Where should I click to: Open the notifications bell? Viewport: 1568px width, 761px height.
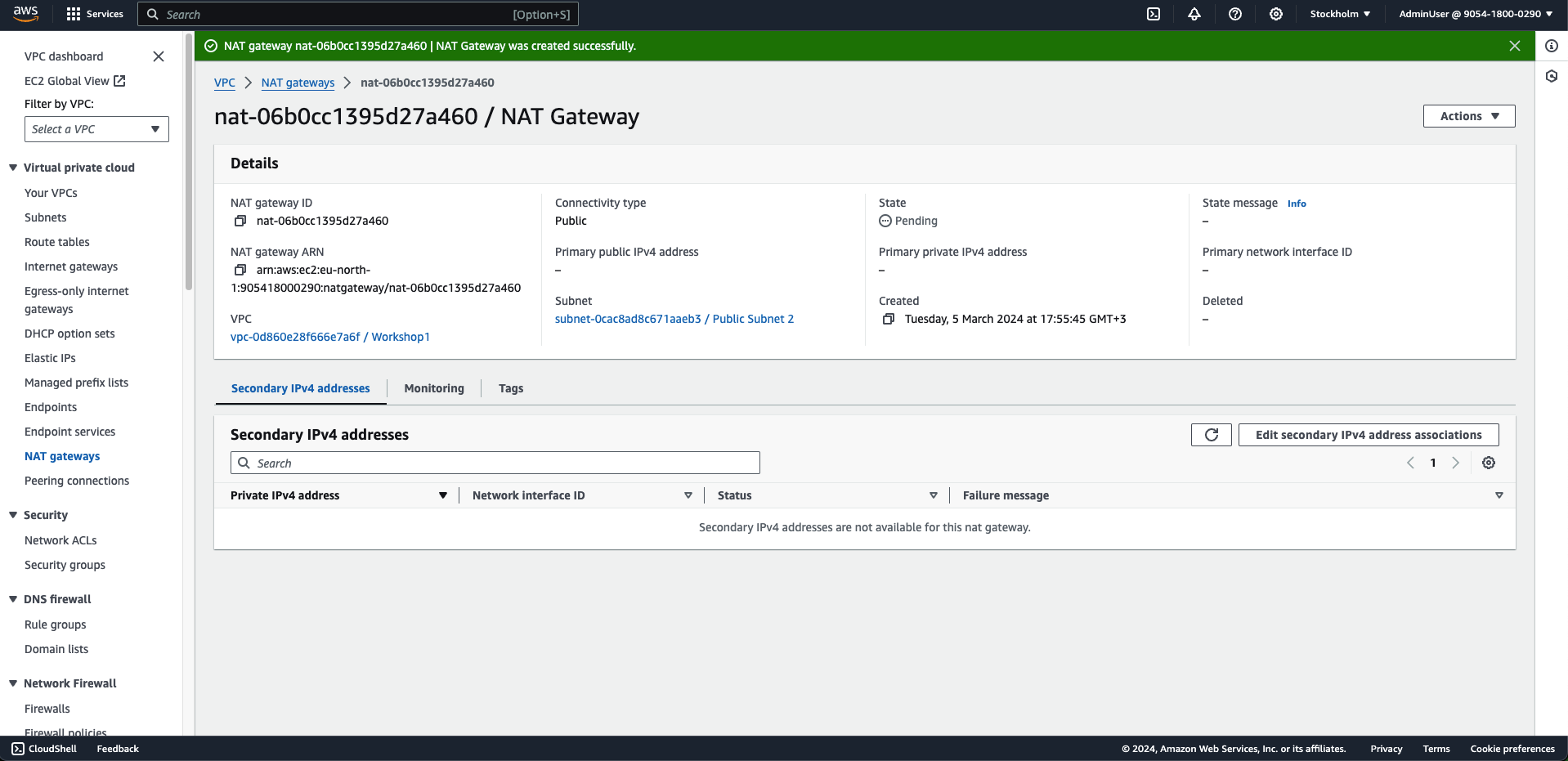[x=1194, y=14]
